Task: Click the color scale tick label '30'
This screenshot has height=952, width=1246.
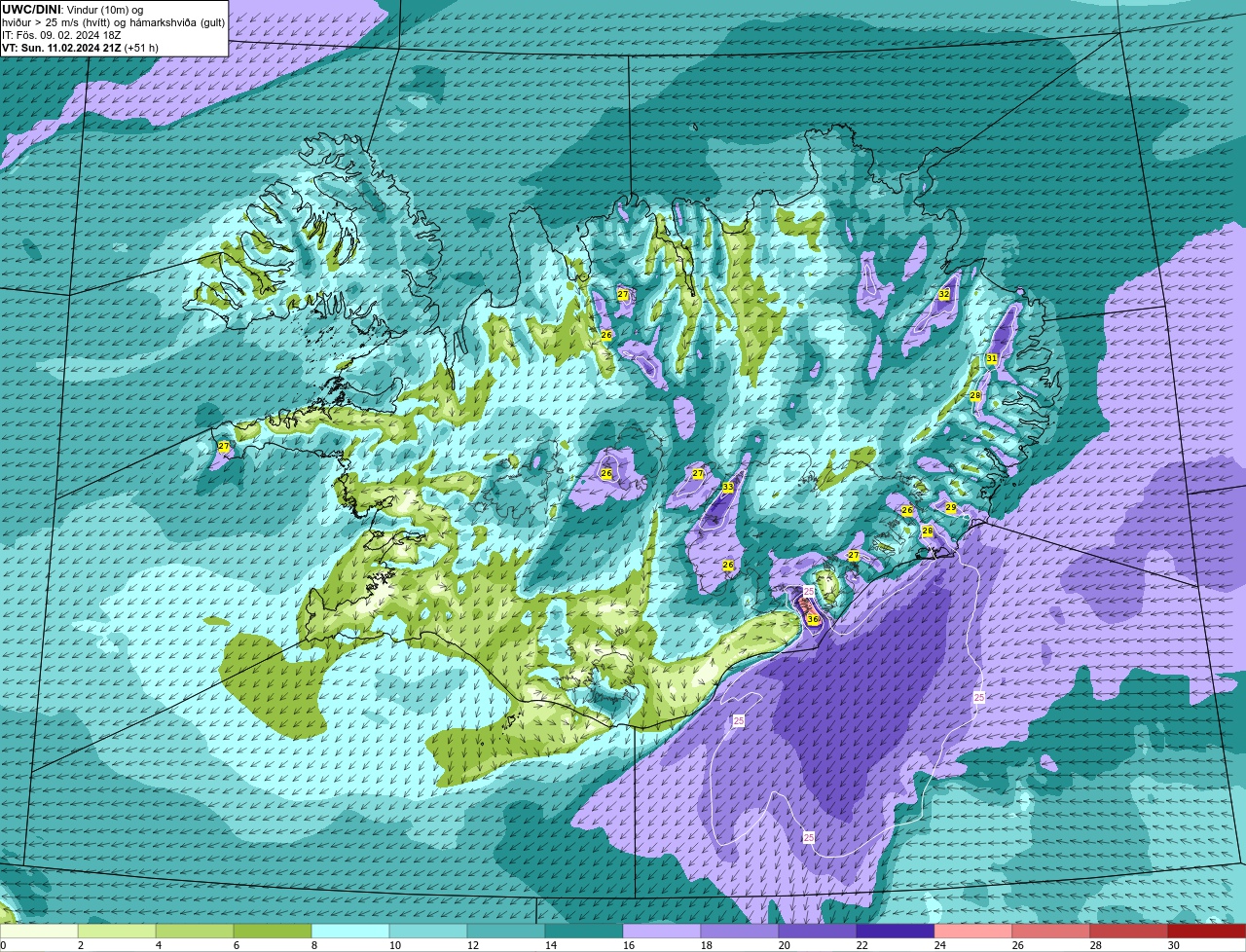Action: tap(1173, 945)
